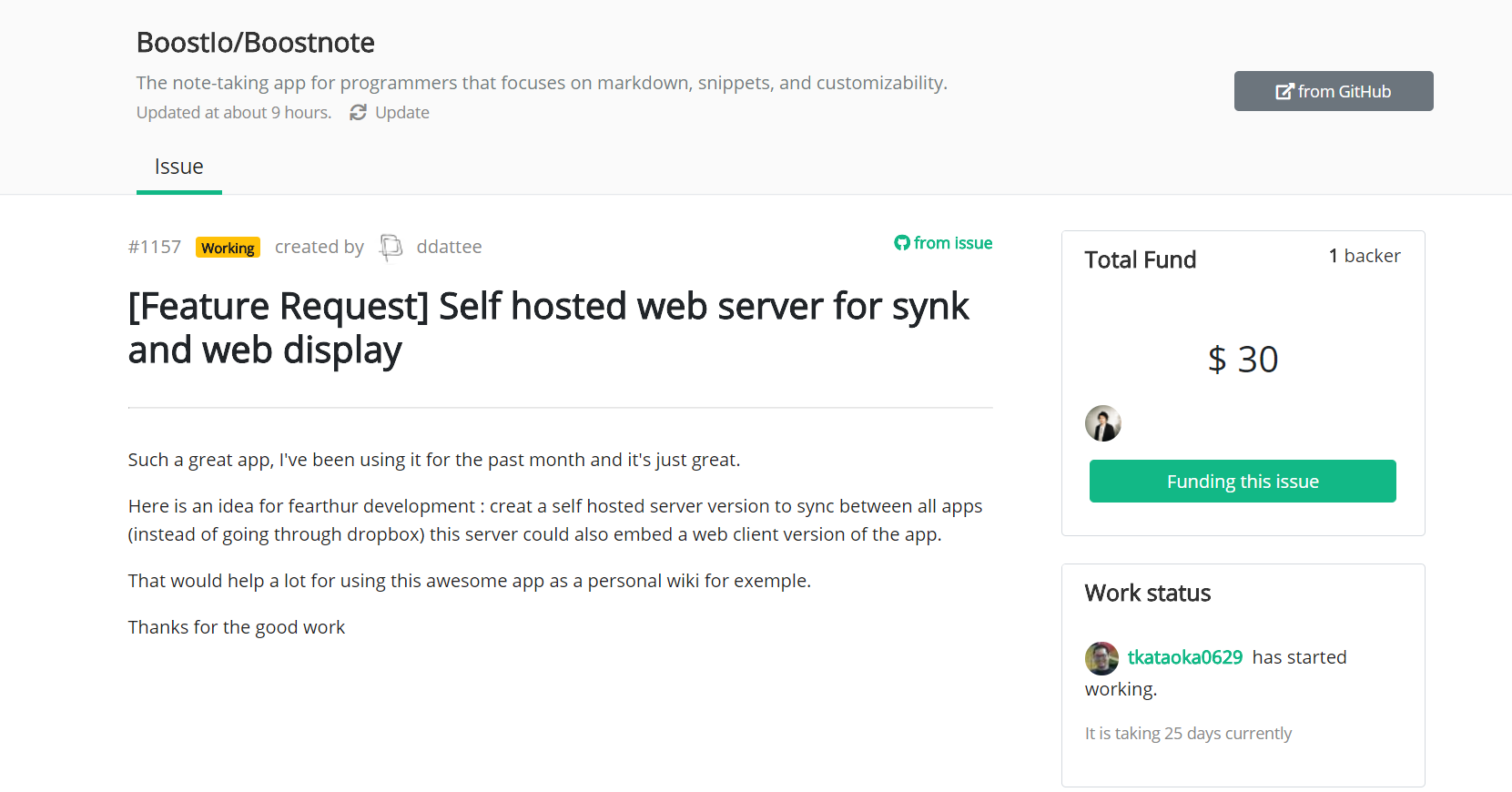The image size is (1512, 792).
Task: Click the repository description text
Action: 542,83
